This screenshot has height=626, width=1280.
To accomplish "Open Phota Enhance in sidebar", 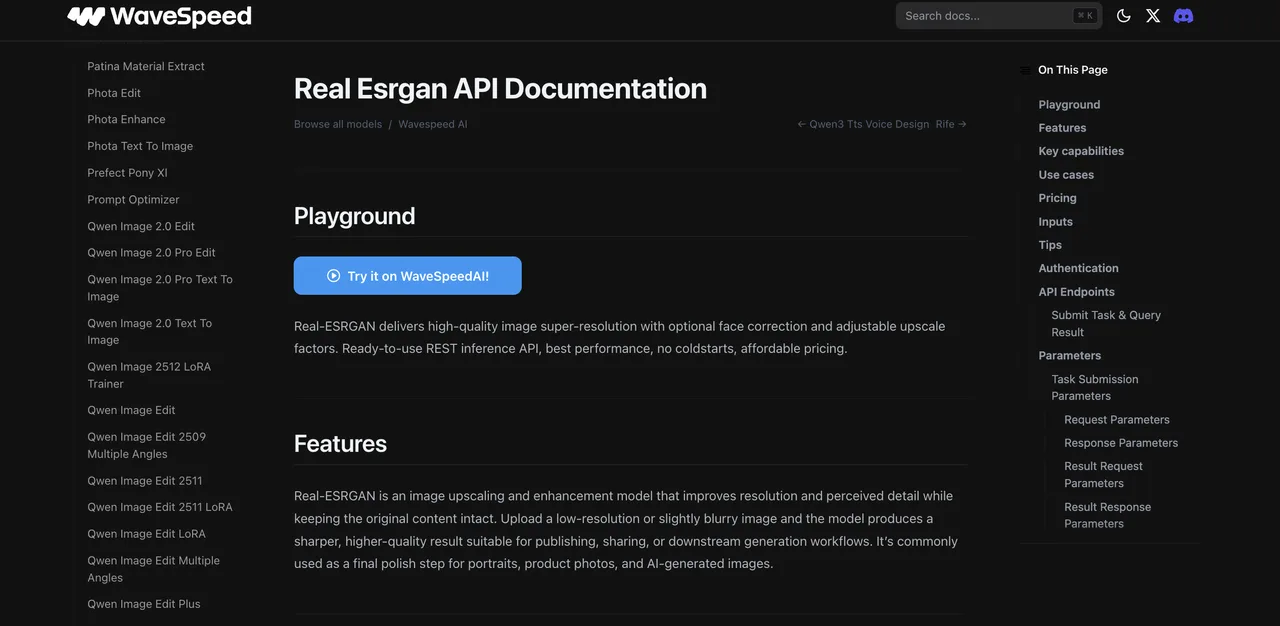I will coord(126,119).
